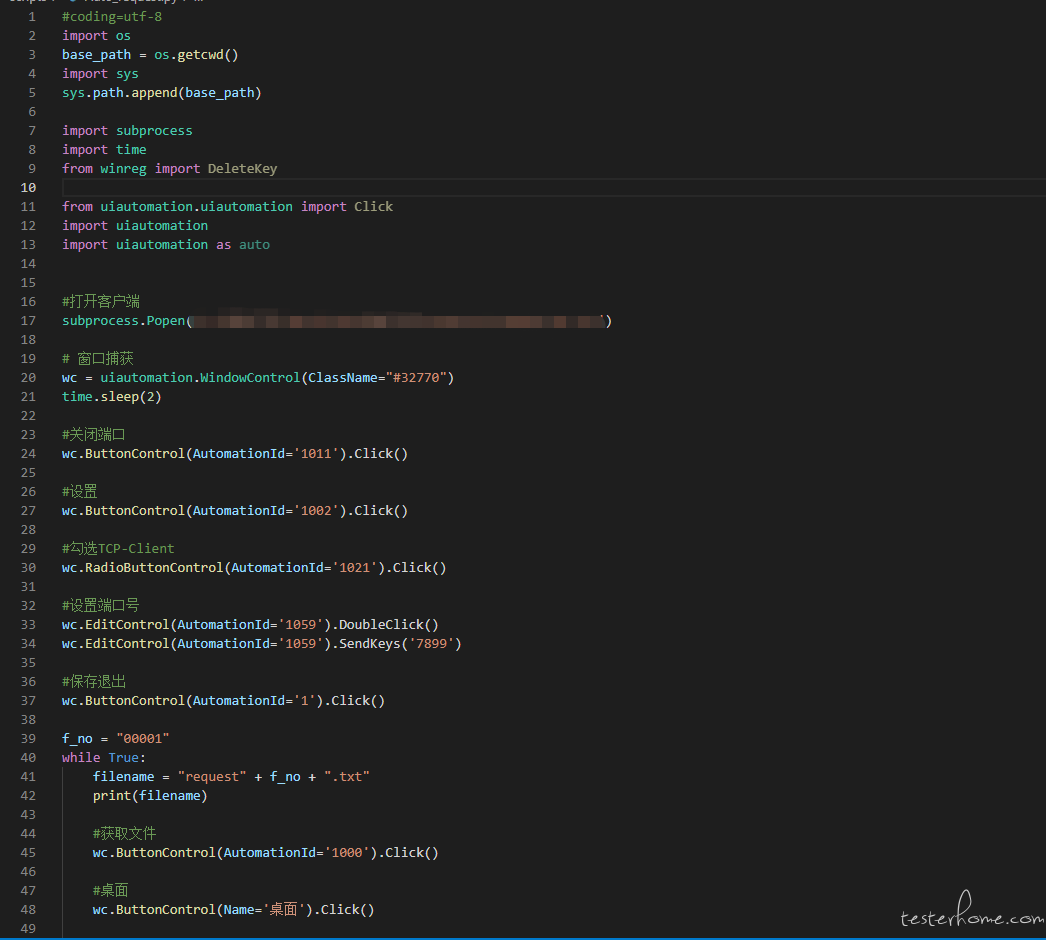
Task: Click 'import Click' name on line 11
Action: click(x=347, y=207)
